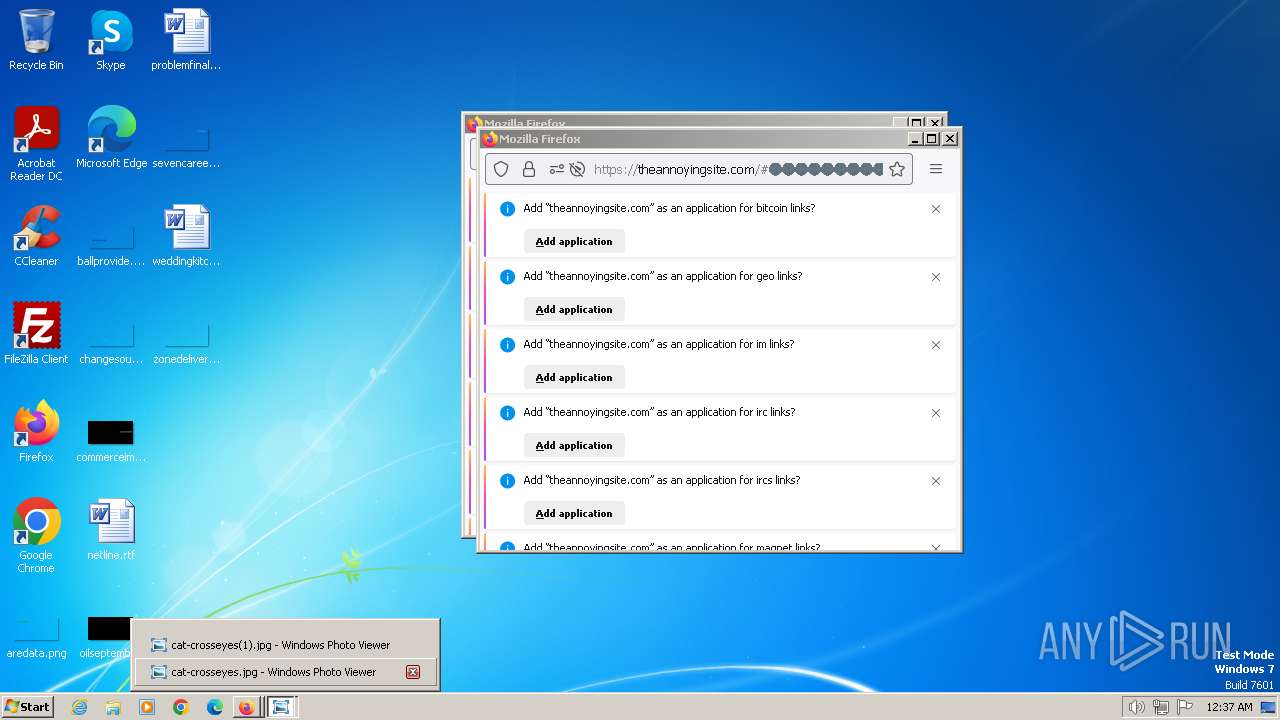1280x720 pixels.
Task: Open Edge from the taskbar
Action: coord(215,707)
